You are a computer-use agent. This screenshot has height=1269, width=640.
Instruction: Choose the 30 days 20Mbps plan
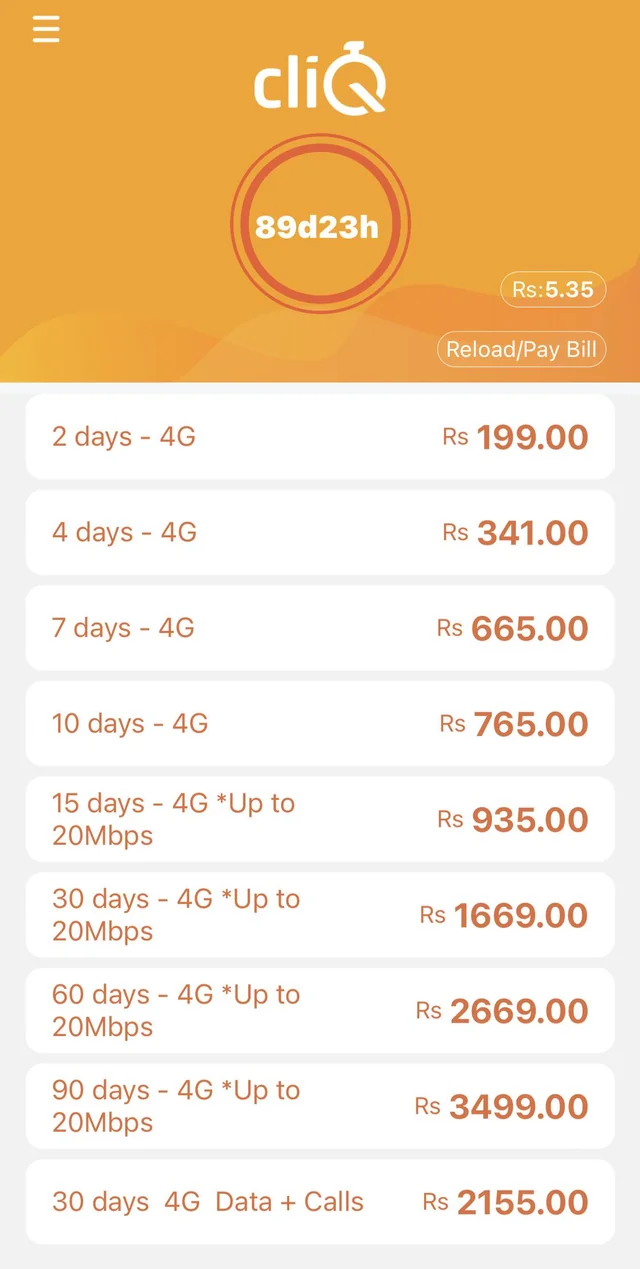pyautogui.click(x=319, y=914)
